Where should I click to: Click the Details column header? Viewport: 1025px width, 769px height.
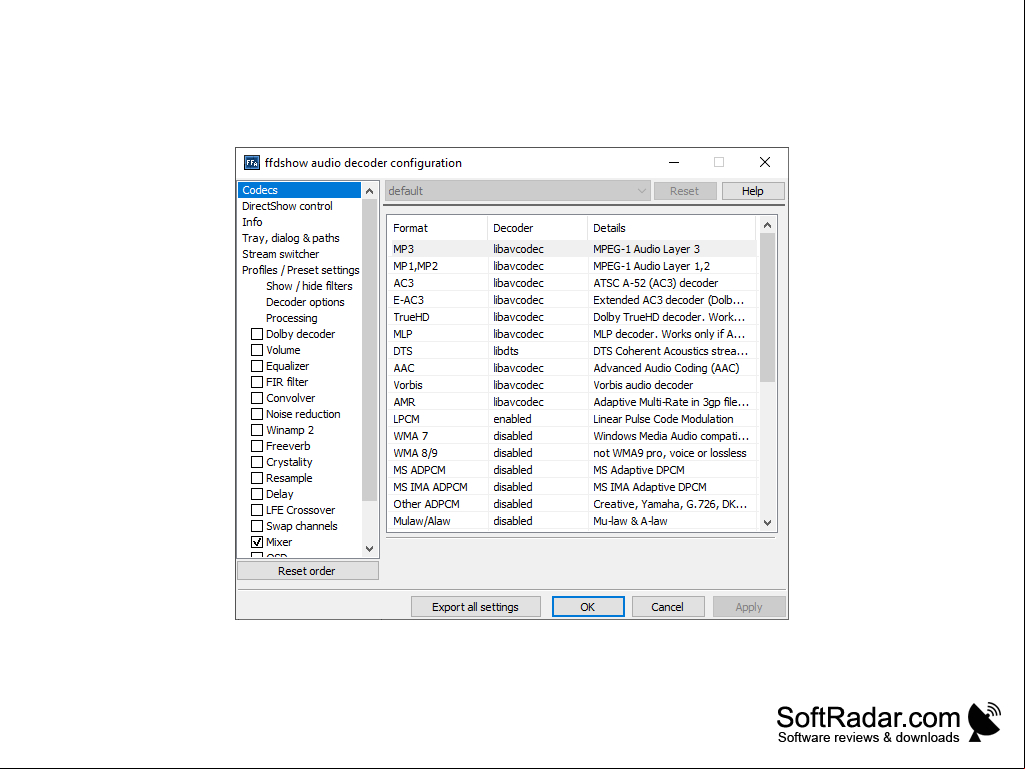click(671, 228)
